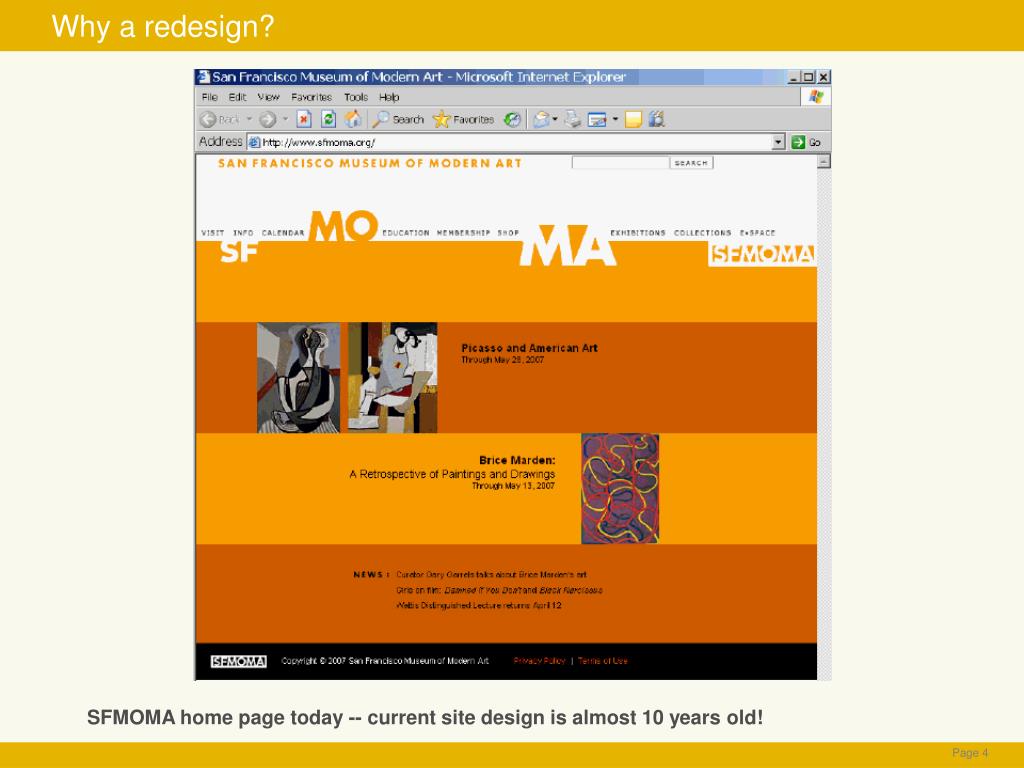Screen dimensions: 1024x768
Task: Click the Mail envelope icon
Action: coord(541,120)
